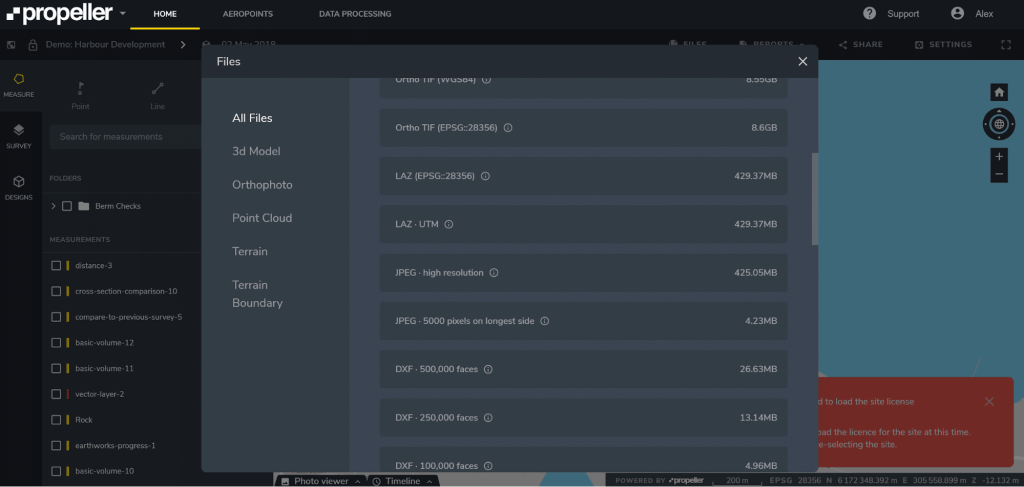The height and width of the screenshot is (487, 1024).
Task: Open the Designs cube icon
Action: (19, 182)
